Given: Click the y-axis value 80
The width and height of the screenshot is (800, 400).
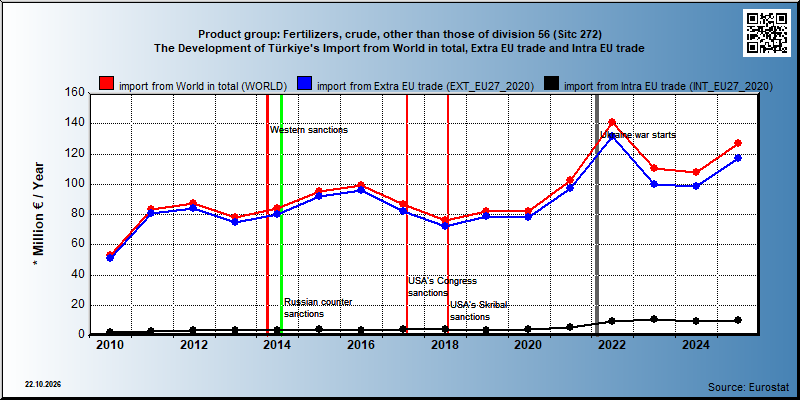Looking at the screenshot, I should [x=77, y=214].
